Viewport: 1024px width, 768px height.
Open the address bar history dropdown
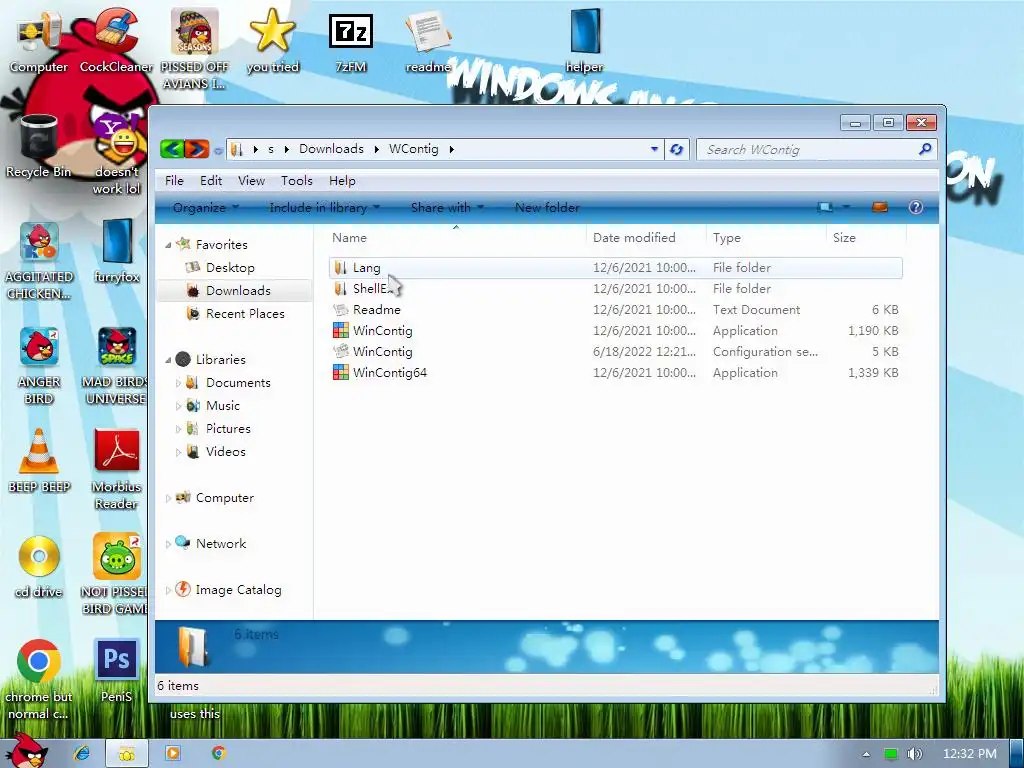click(x=654, y=150)
